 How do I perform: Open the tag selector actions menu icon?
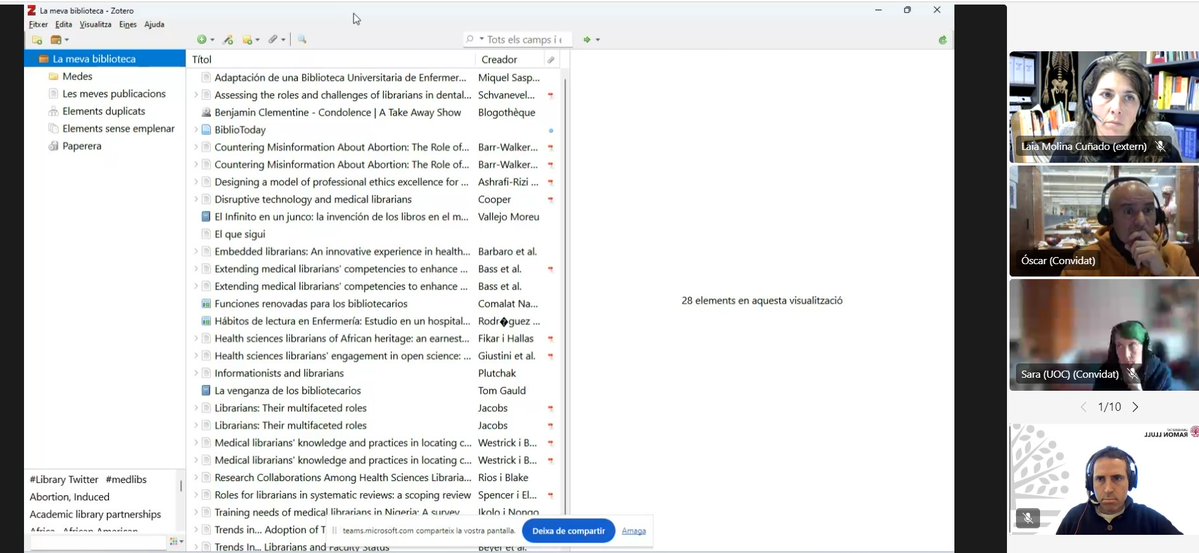pyautogui.click(x=176, y=542)
